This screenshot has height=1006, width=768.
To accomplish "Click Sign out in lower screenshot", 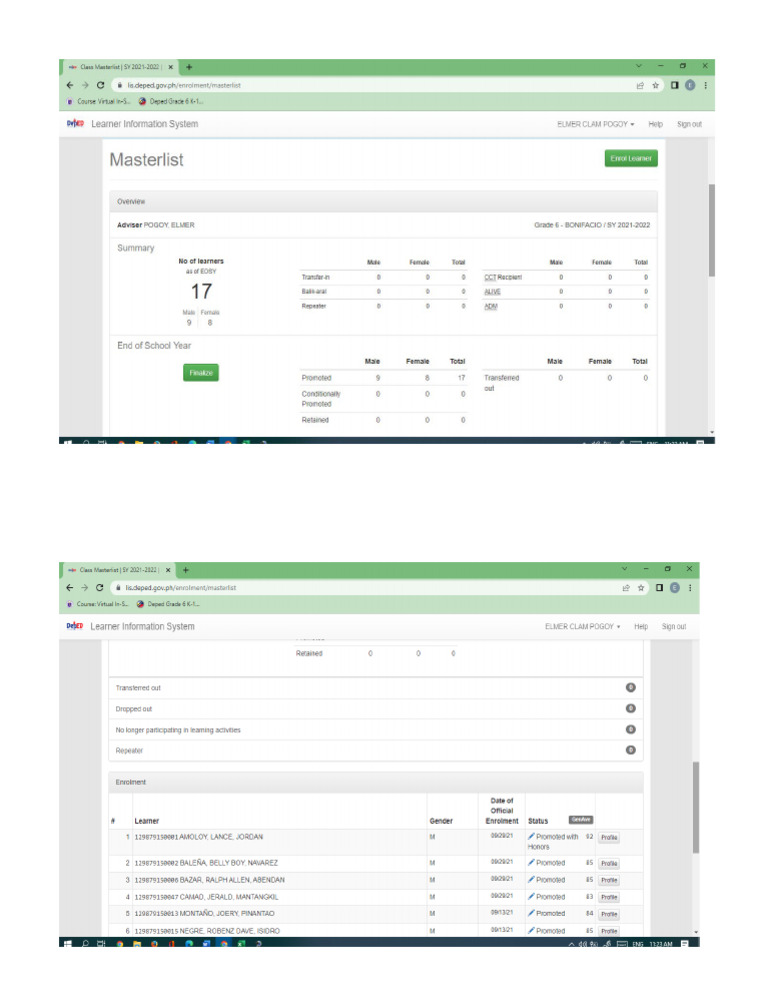I will 674,627.
